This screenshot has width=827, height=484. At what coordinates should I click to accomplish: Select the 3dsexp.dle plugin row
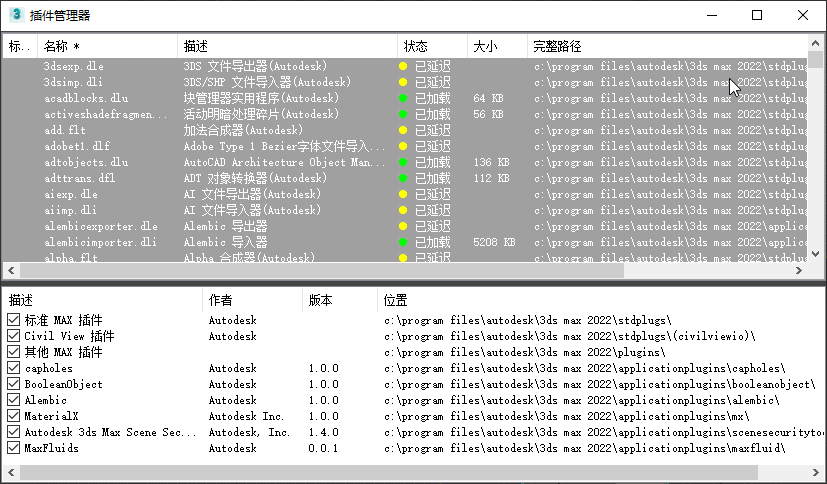point(405,66)
